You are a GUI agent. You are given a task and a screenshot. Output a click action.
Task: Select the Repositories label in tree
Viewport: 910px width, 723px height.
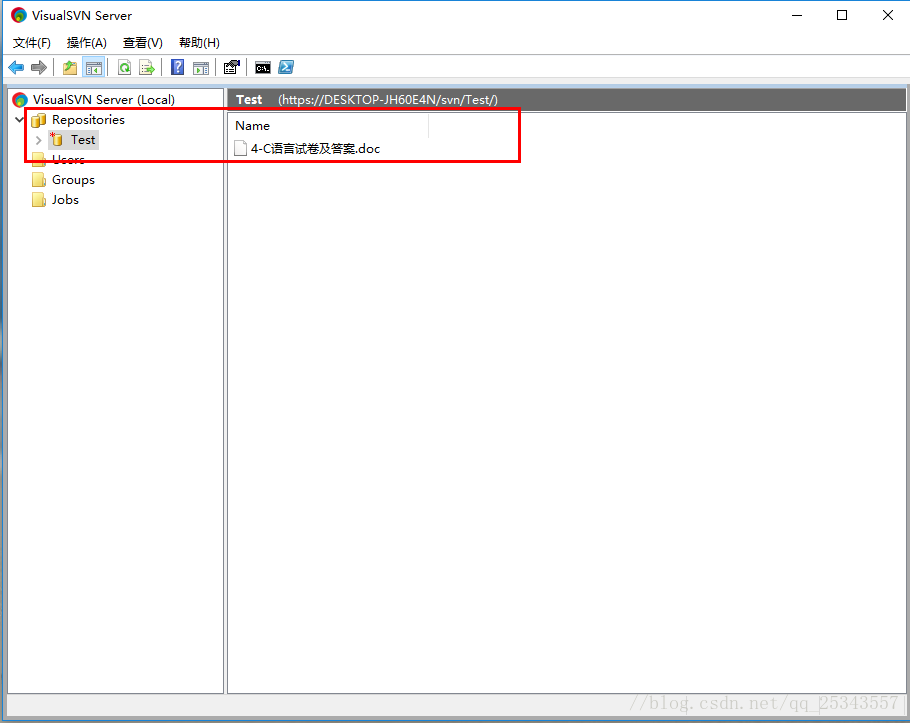tap(88, 120)
